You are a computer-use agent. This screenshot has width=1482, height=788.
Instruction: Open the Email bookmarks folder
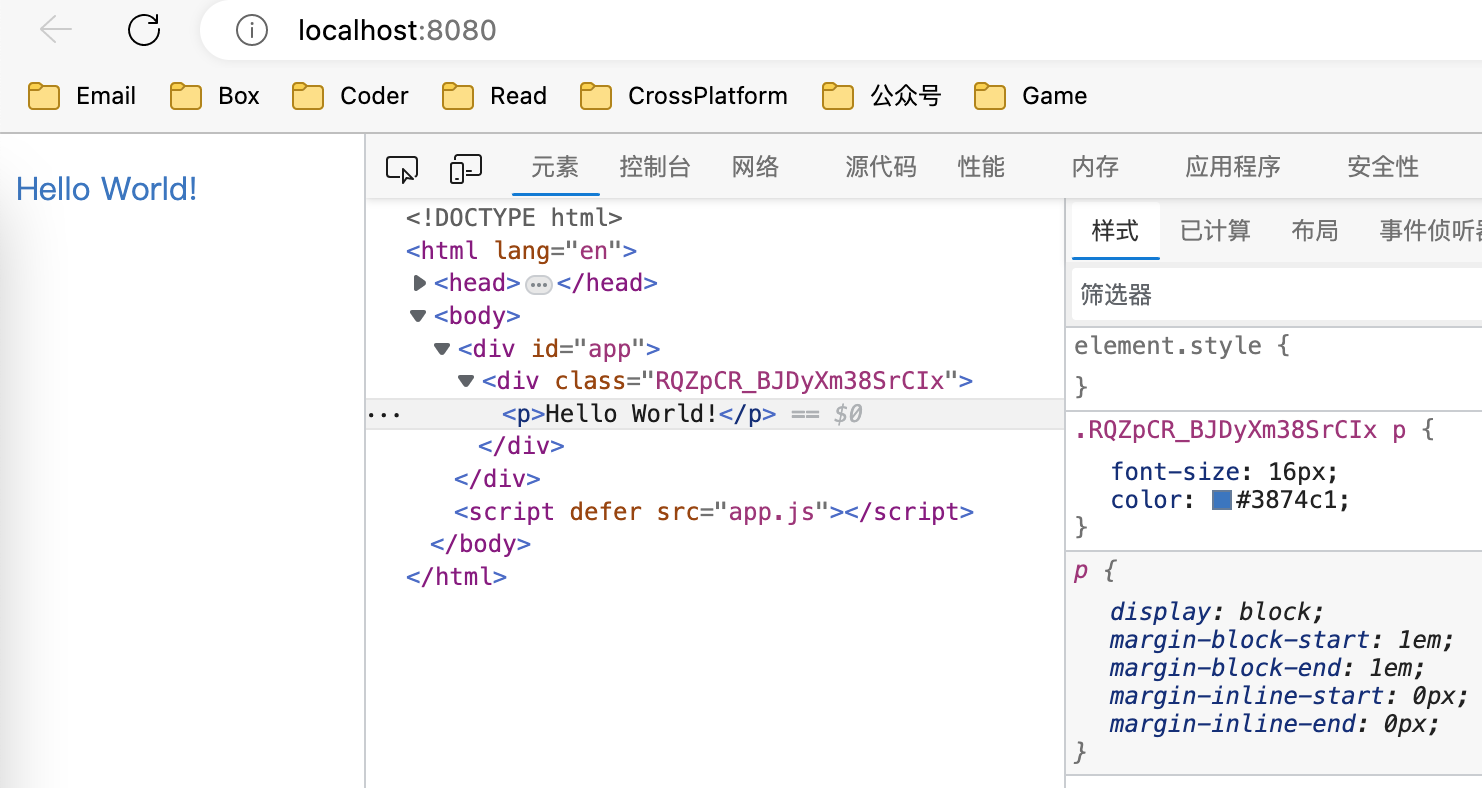[x=82, y=96]
